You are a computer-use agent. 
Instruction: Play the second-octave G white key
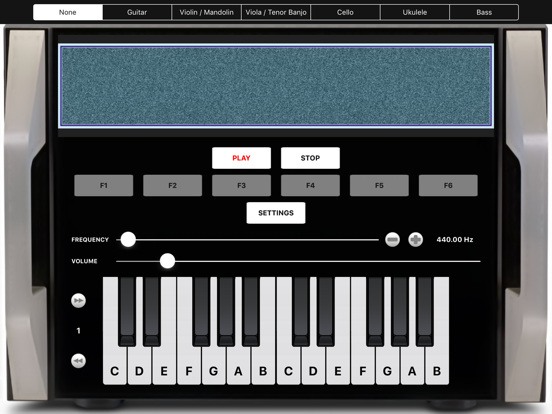[x=388, y=366]
